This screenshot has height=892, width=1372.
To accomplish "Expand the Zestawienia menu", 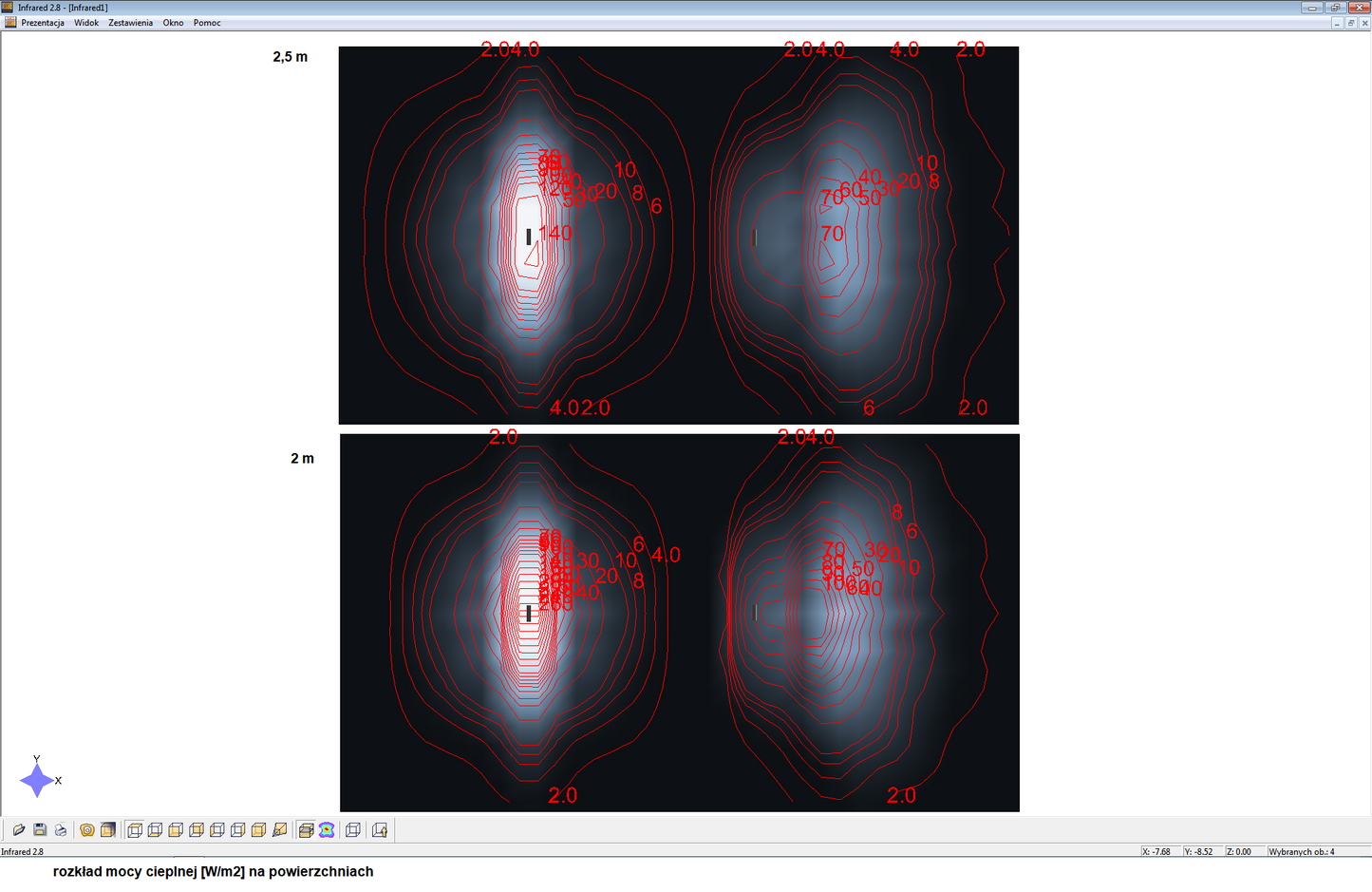I will 130,23.
